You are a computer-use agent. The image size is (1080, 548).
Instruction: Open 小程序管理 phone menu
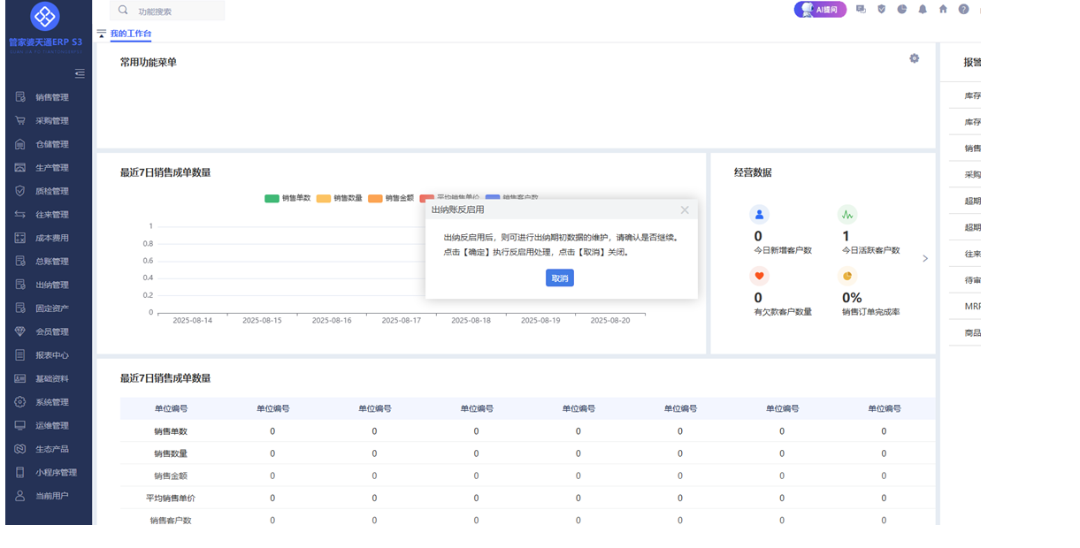pos(48,472)
